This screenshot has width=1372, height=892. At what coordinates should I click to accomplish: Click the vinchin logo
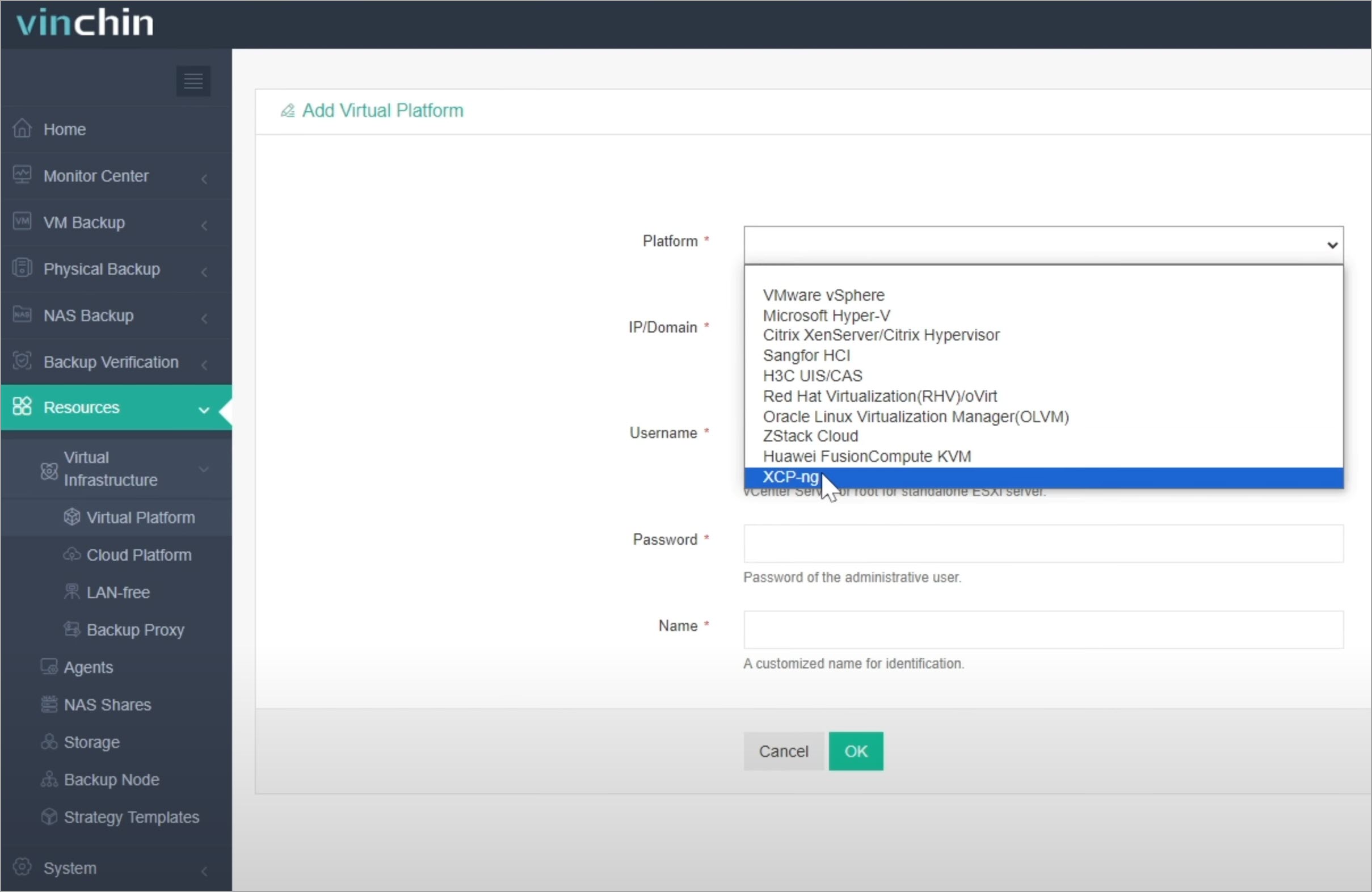84,22
